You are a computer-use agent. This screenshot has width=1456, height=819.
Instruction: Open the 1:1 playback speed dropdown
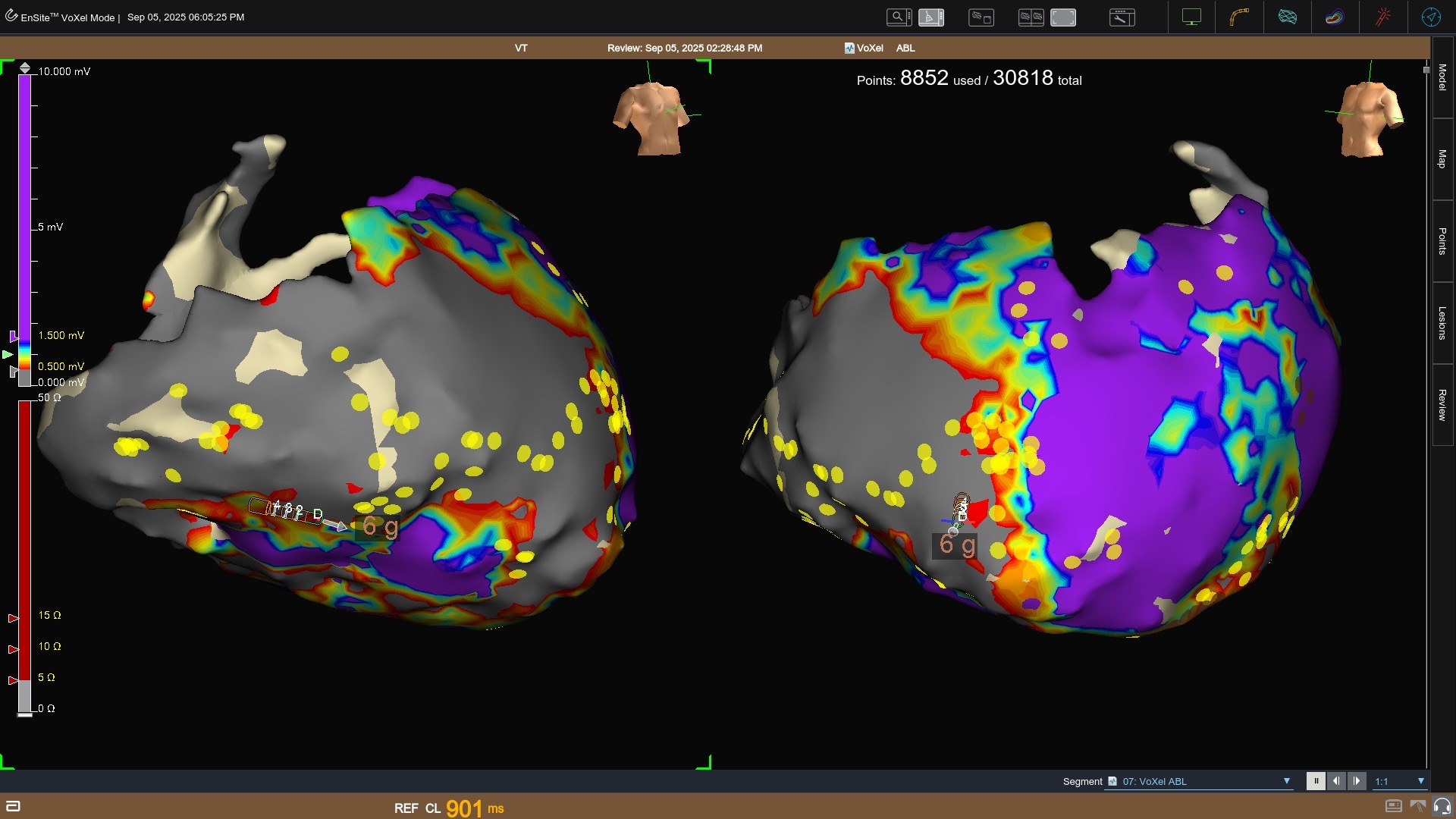pyautogui.click(x=1420, y=781)
